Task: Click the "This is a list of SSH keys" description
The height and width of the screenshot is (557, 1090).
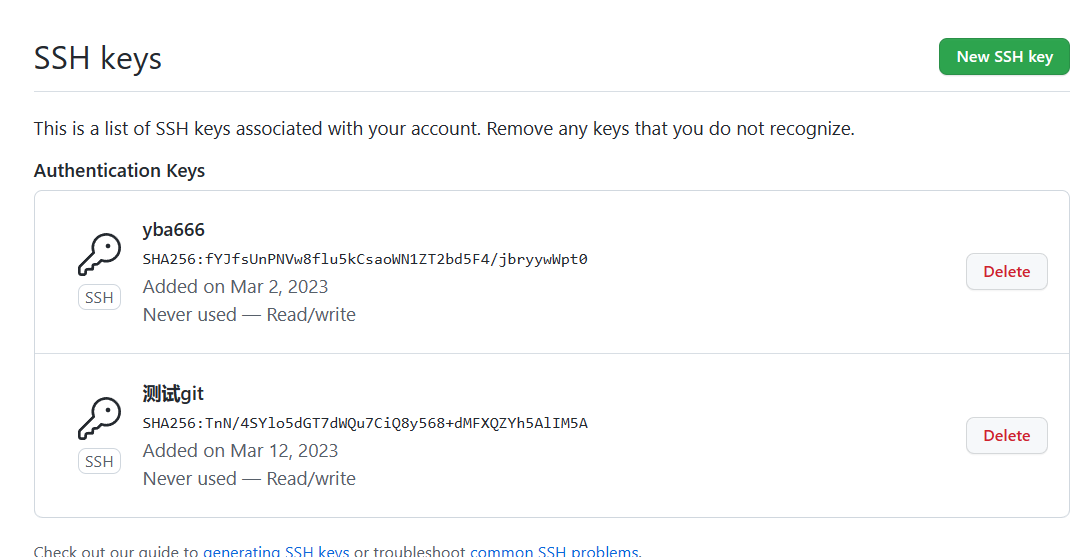Action: click(x=444, y=129)
